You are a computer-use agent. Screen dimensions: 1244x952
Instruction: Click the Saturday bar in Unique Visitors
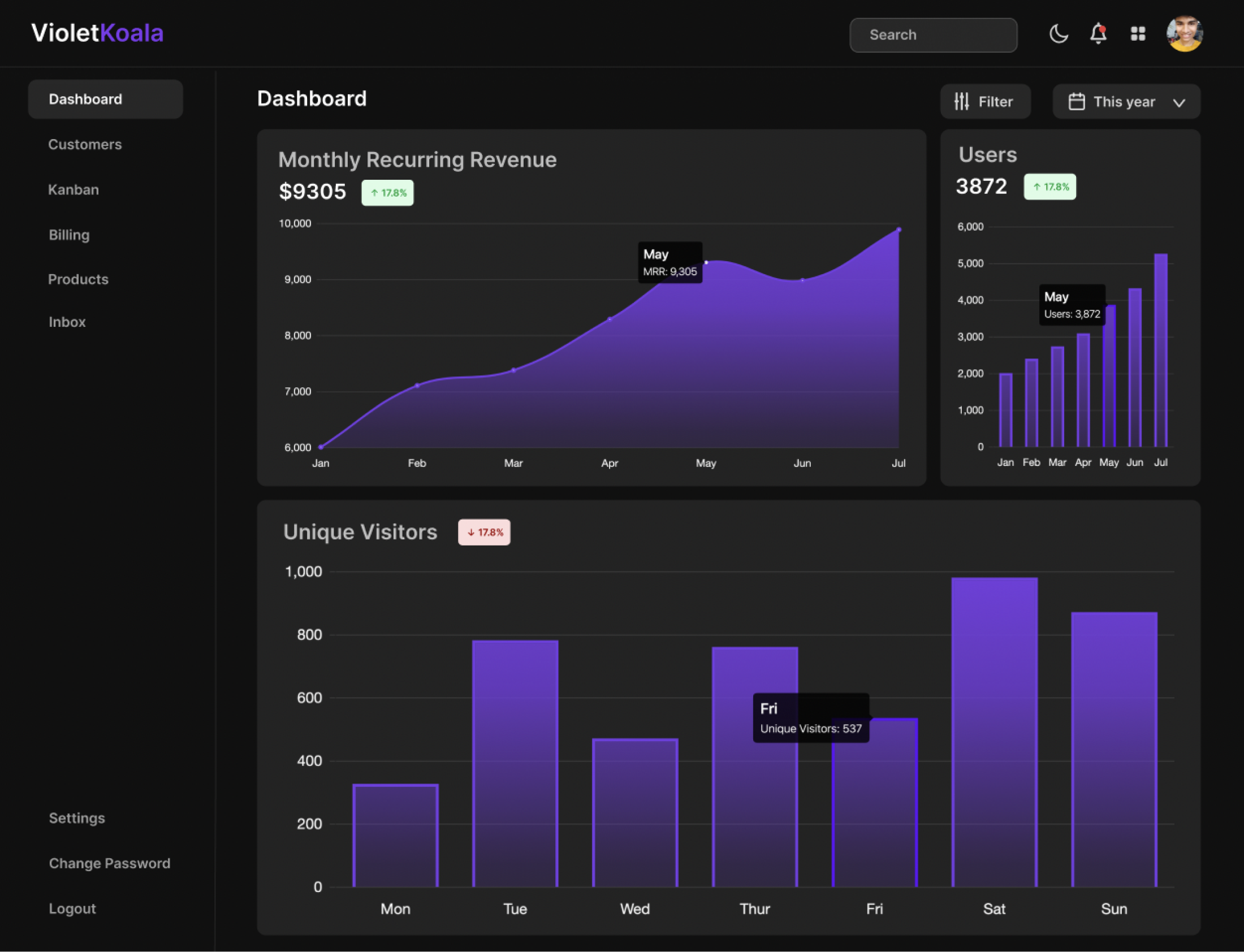click(x=994, y=731)
